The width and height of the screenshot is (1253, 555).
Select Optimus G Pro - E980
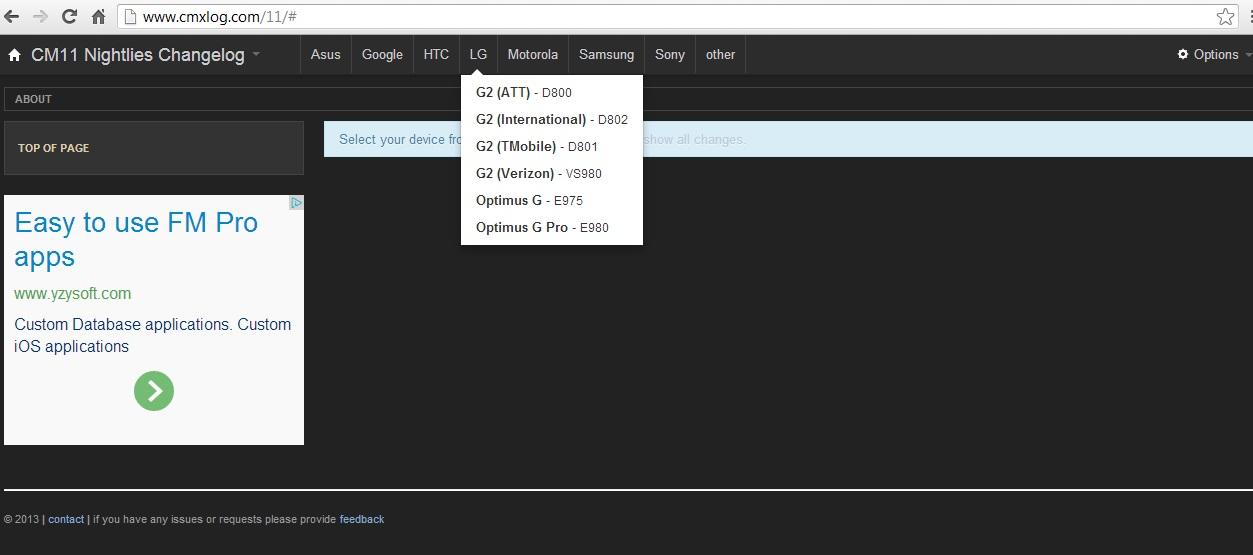click(x=552, y=228)
